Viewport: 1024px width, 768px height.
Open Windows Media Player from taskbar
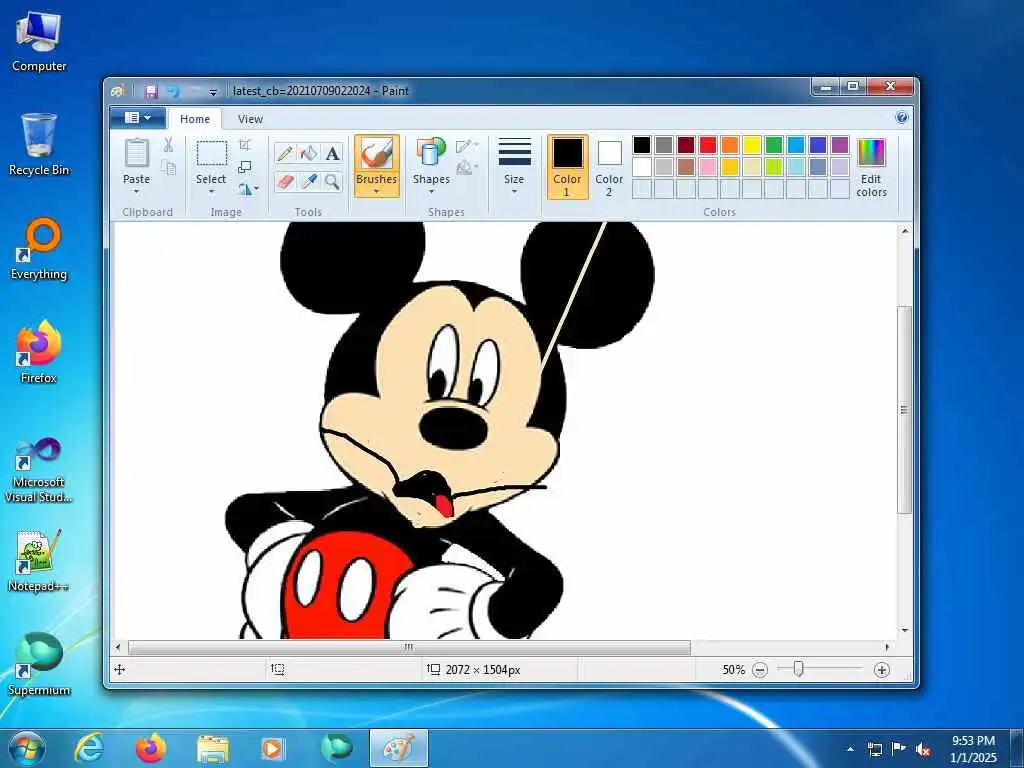[272, 748]
